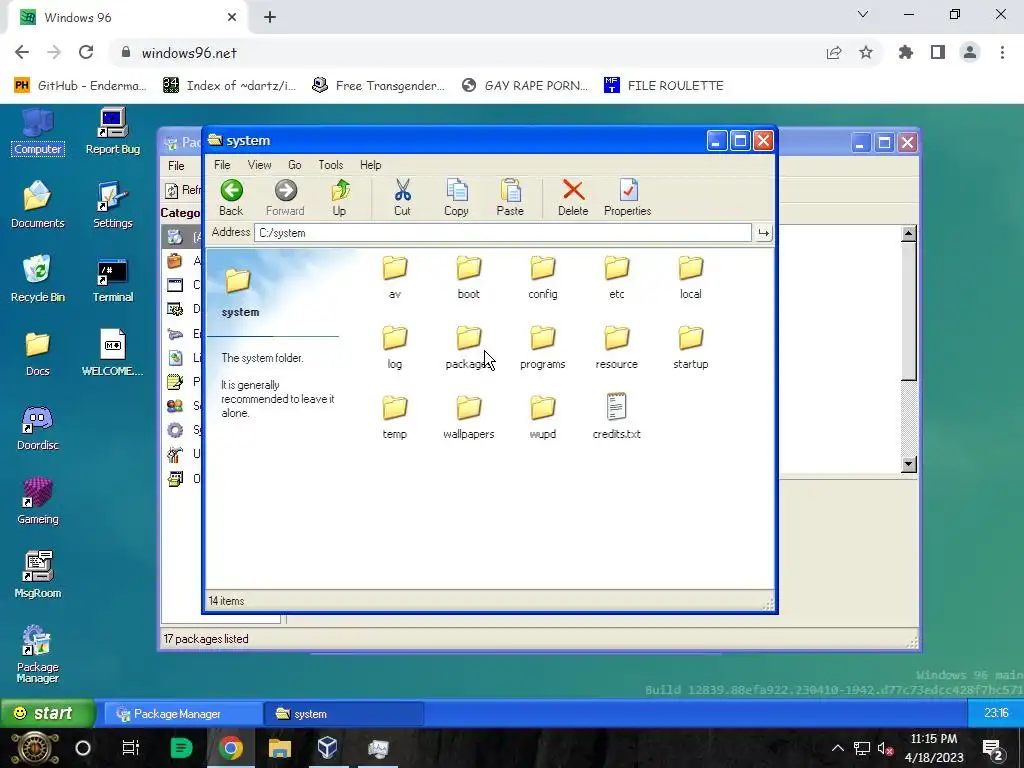
Task: Select the etc folder
Action: click(616, 277)
